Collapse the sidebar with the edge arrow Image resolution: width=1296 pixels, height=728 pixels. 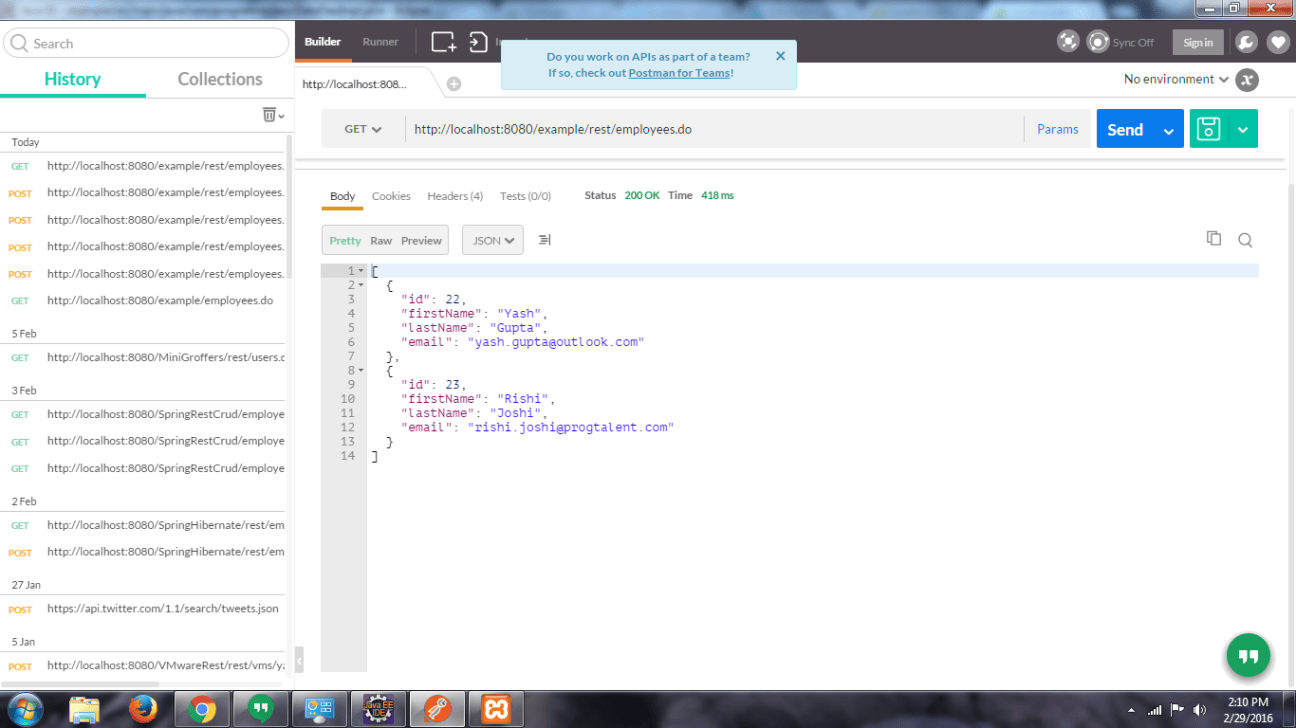[x=299, y=659]
